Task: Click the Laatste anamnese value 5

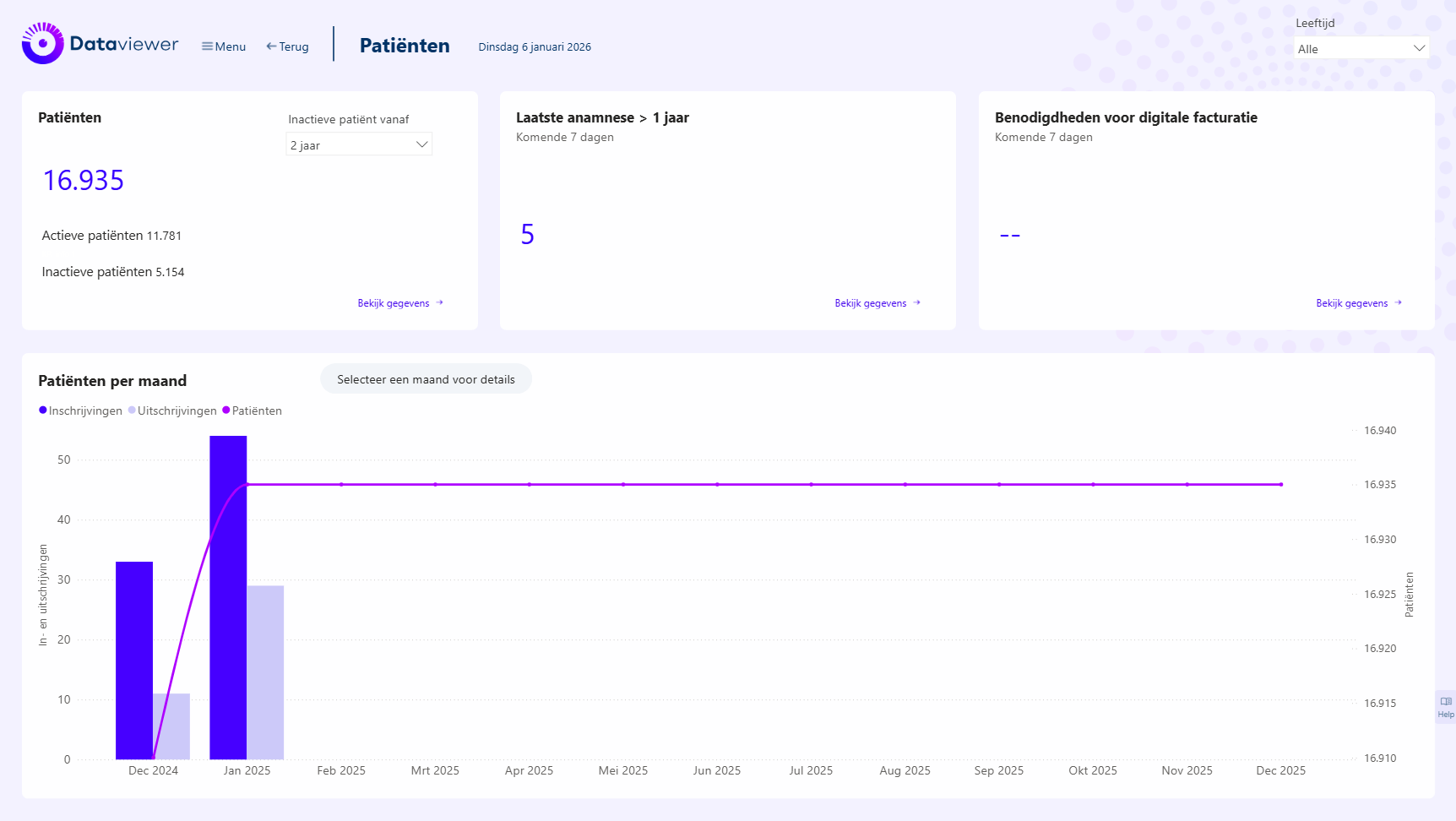Action: point(528,234)
